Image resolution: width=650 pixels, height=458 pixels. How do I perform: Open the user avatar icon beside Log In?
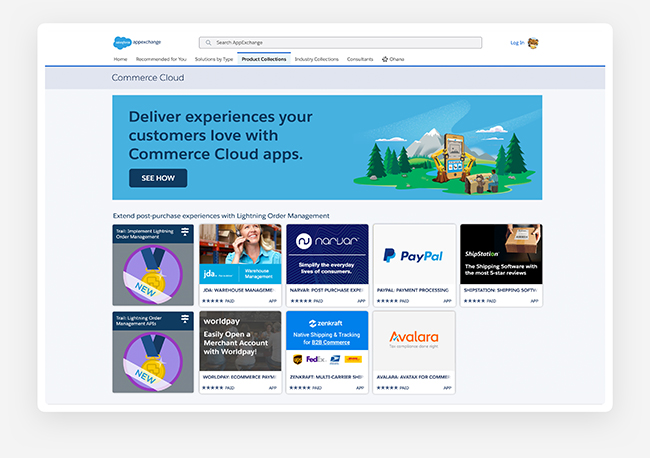[x=533, y=43]
